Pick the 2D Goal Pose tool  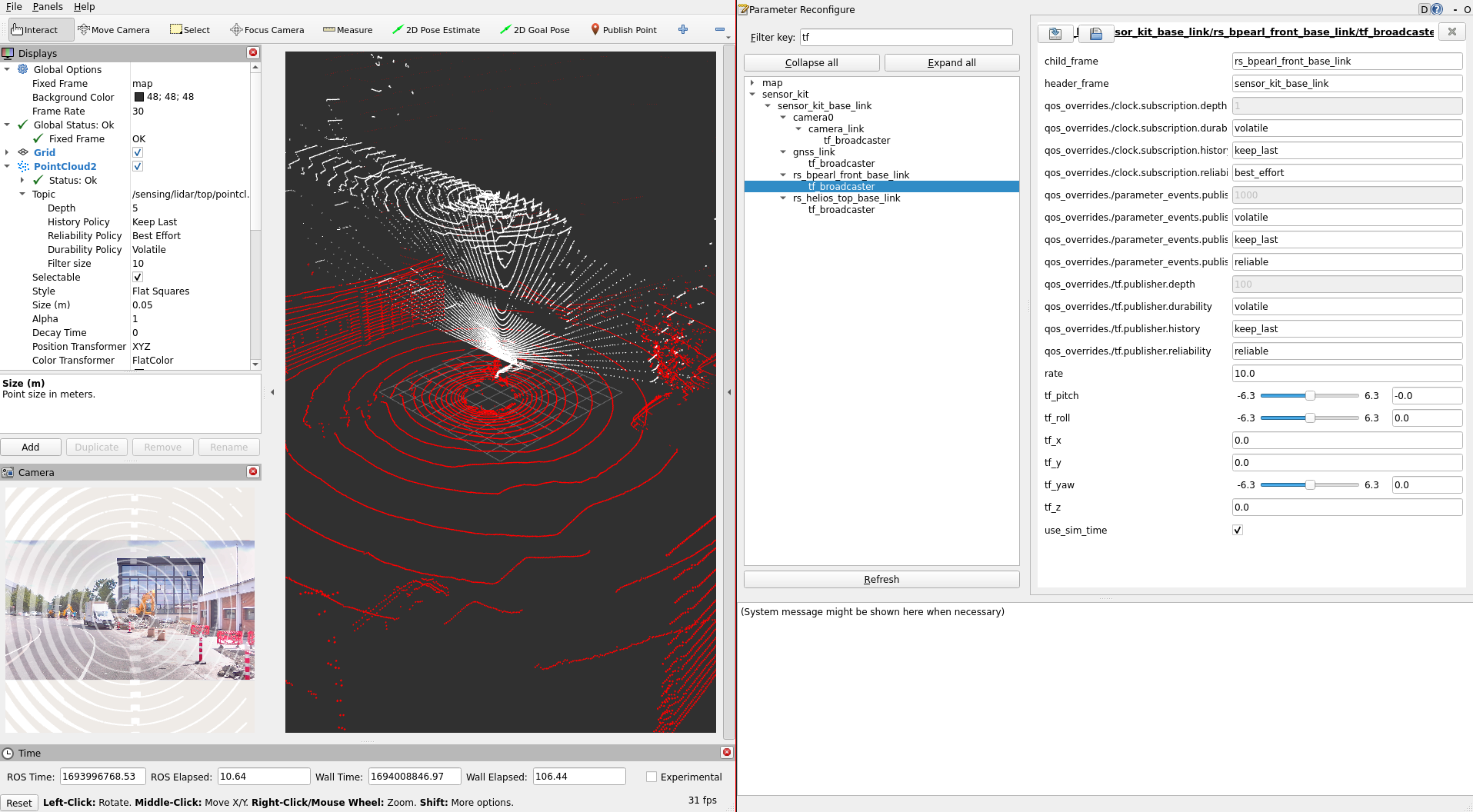[535, 29]
